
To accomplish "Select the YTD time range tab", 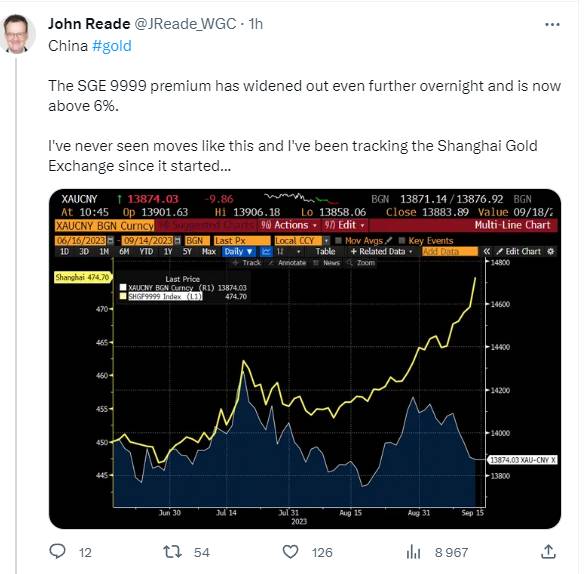I will (x=146, y=252).
